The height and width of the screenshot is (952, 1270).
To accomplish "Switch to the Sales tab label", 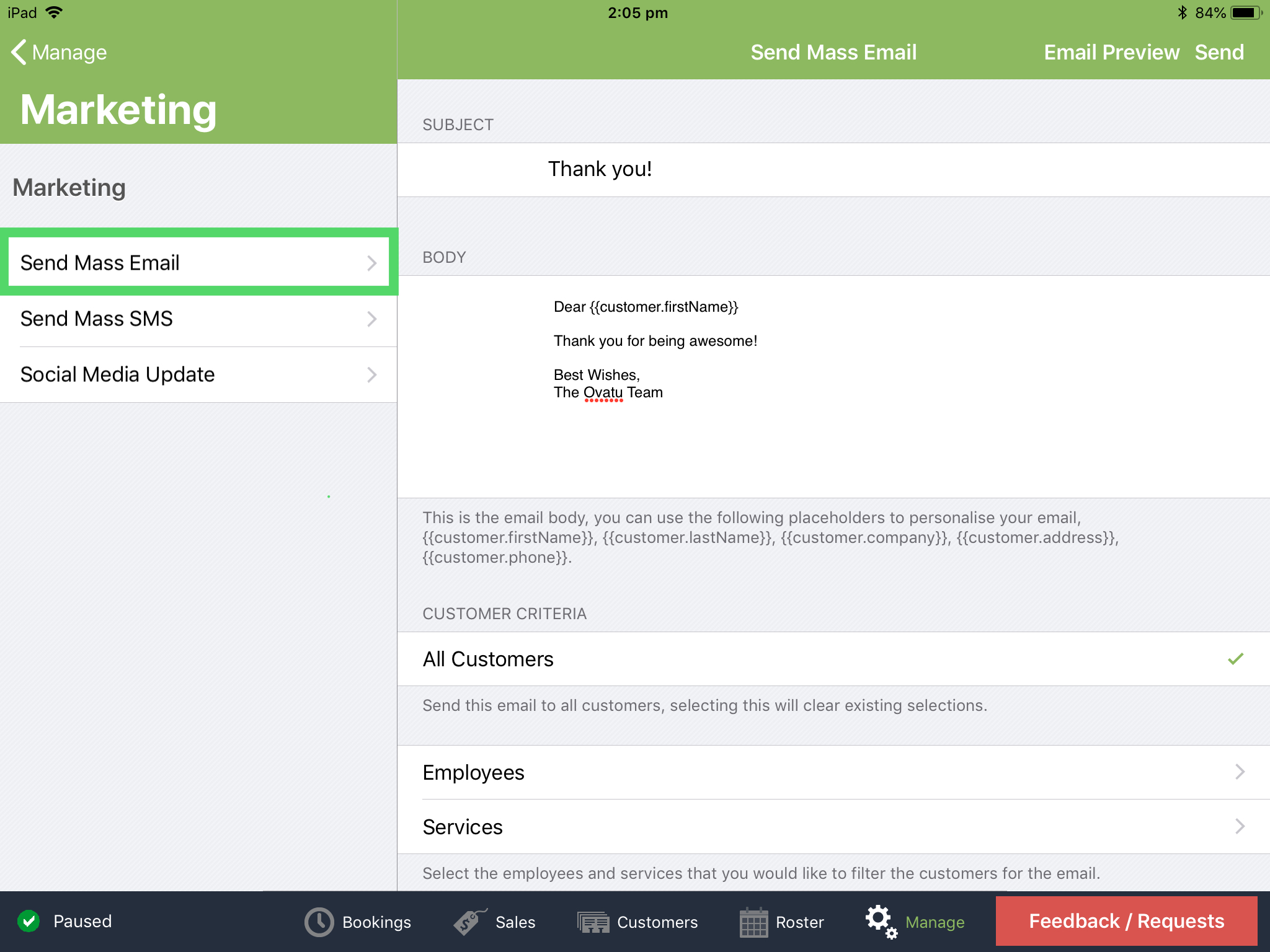I will [x=515, y=922].
